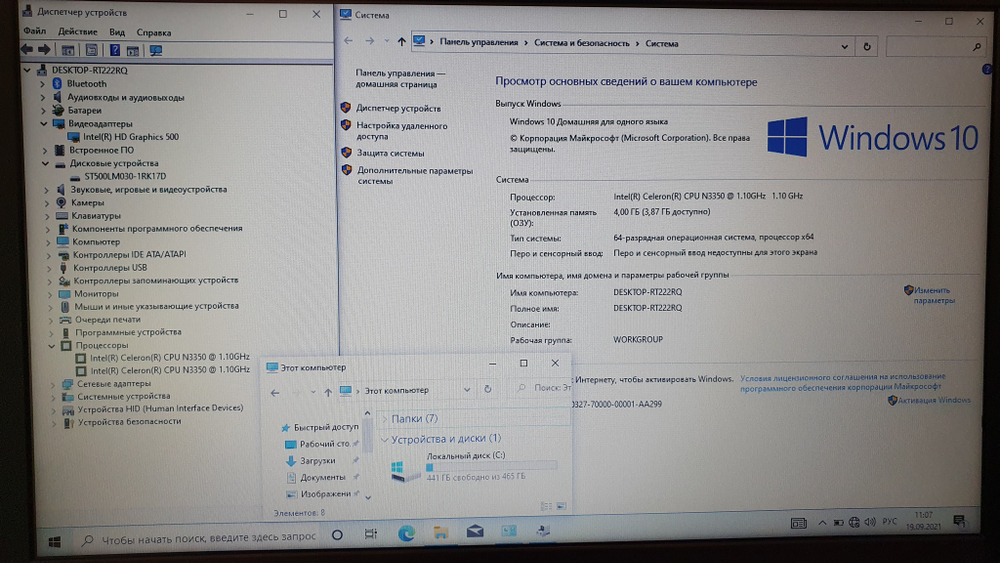Select Загрузки in quick access
The image size is (1000, 563).
coord(318,460)
